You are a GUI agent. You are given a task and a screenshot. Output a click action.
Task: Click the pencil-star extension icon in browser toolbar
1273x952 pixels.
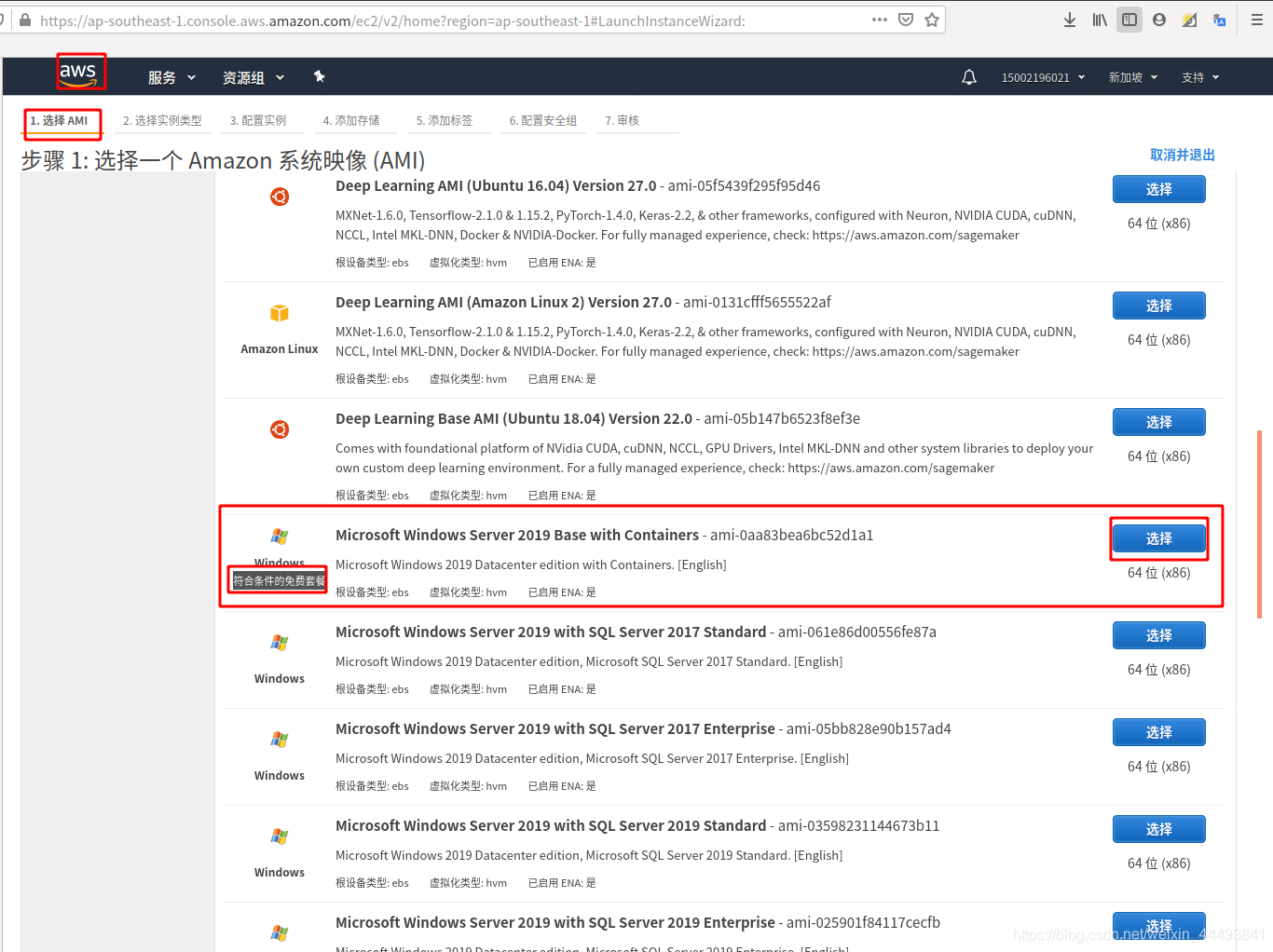pos(1189,20)
